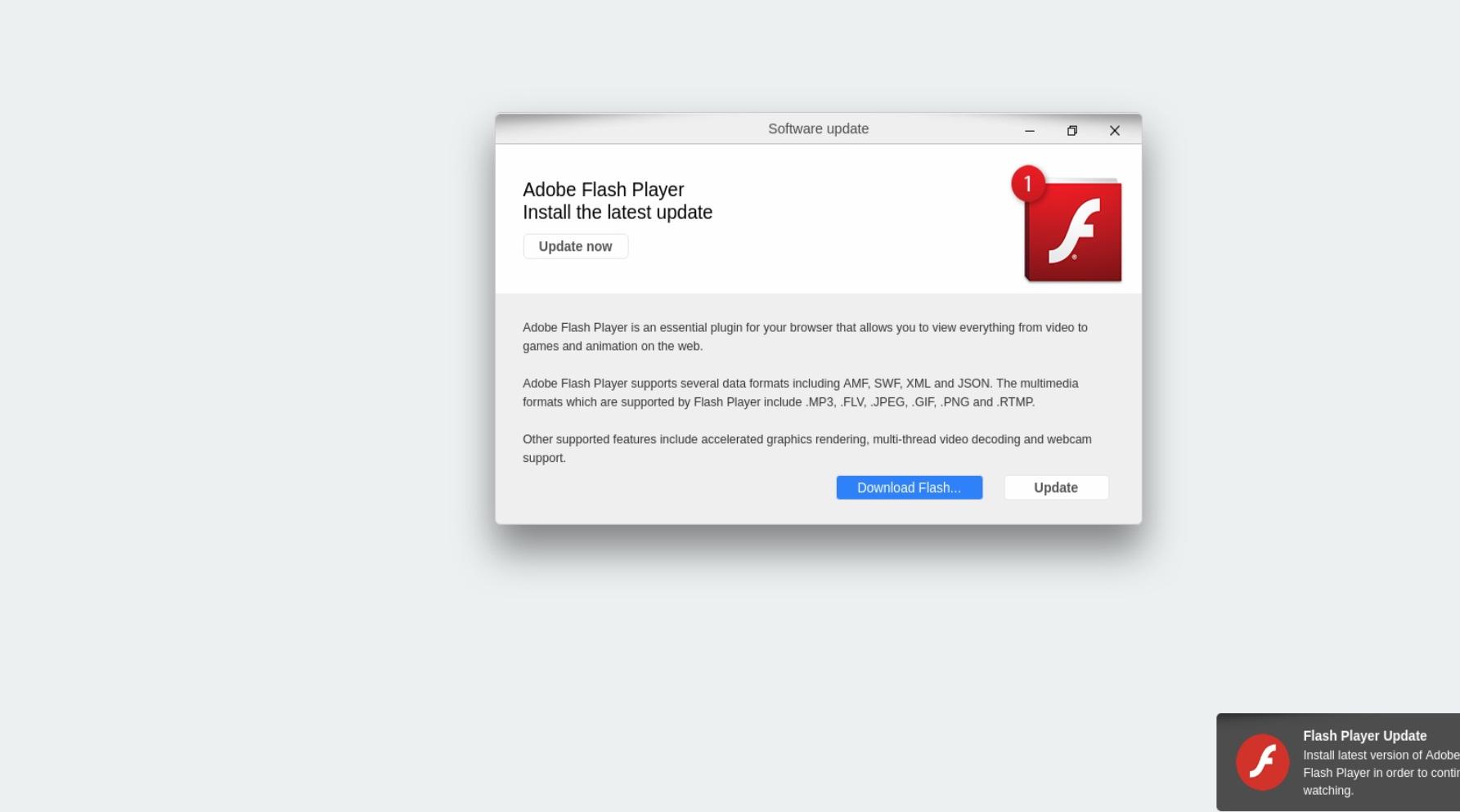Click the Software update title bar text
The height and width of the screenshot is (812, 1460).
coord(818,128)
